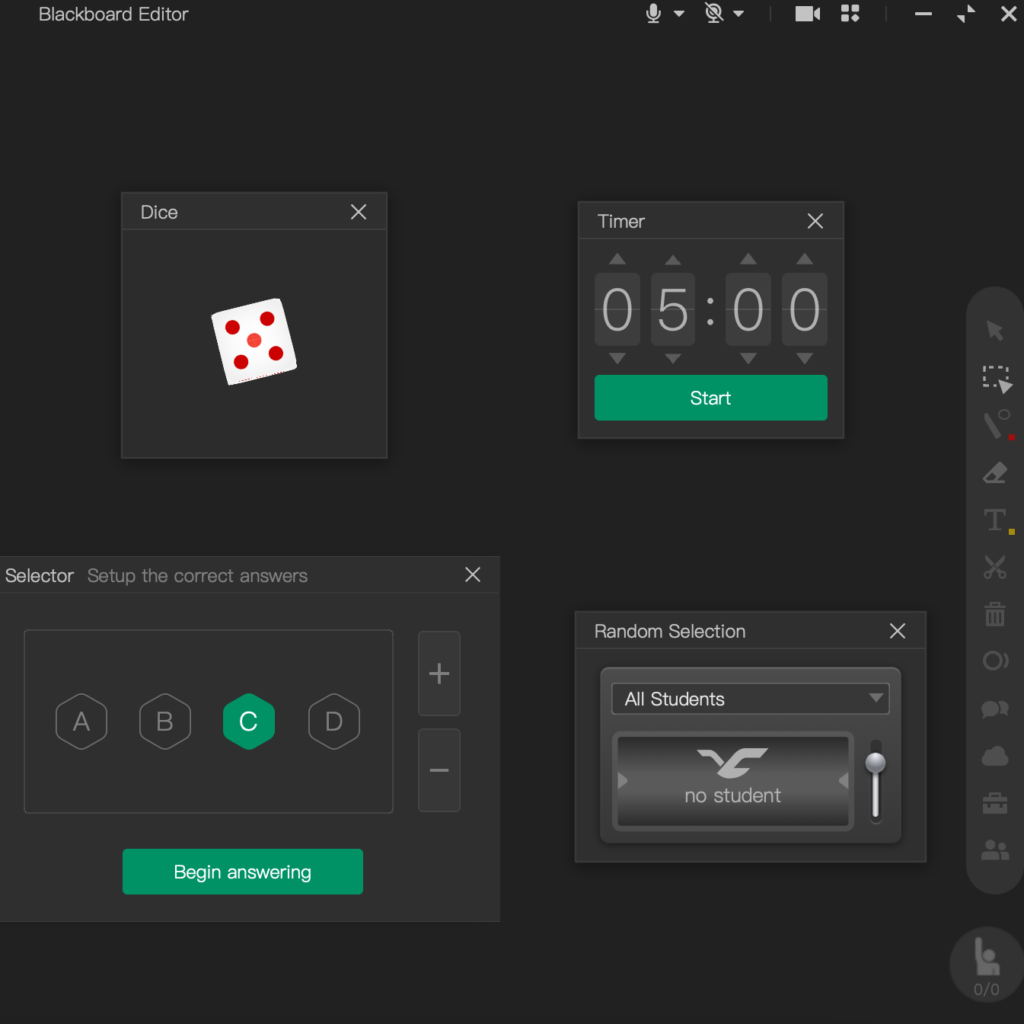Image resolution: width=1024 pixels, height=1024 pixels.
Task: Select the pointer arrow tool
Action: pyautogui.click(x=994, y=331)
